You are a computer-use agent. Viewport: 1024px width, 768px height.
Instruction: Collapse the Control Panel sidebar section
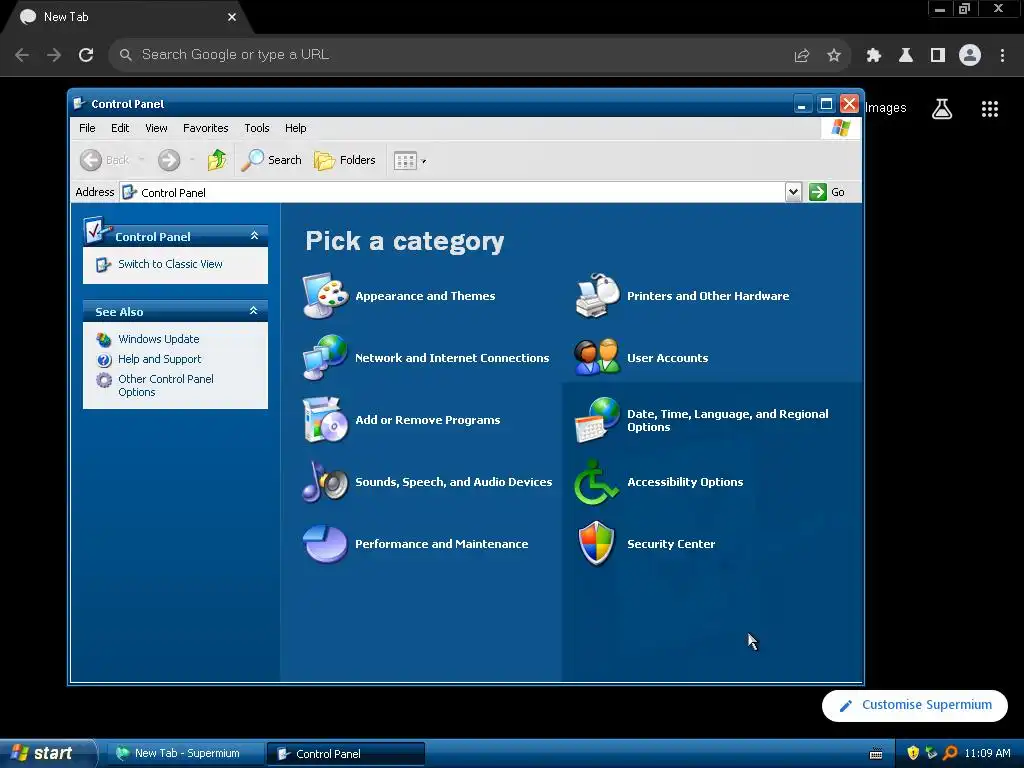point(254,236)
